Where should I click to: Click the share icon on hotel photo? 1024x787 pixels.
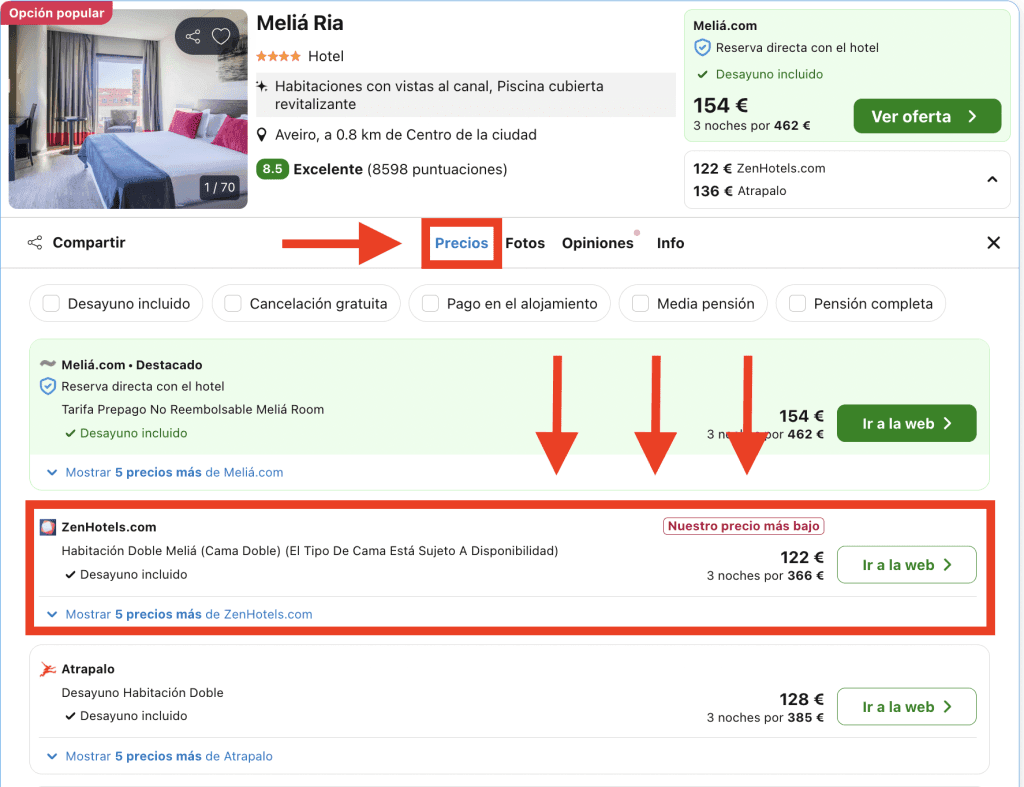click(193, 37)
